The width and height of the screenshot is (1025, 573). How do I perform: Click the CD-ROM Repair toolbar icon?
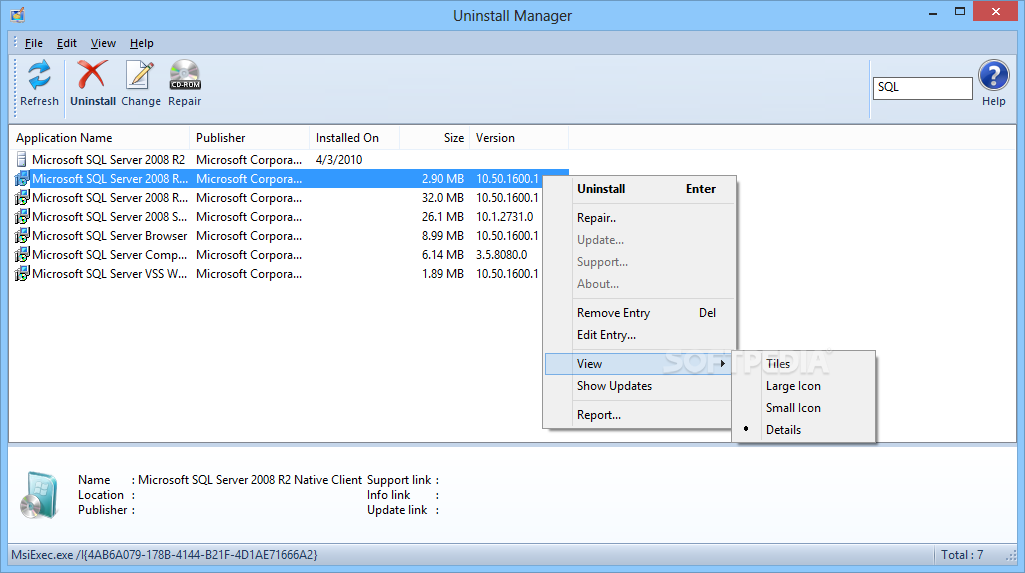185,74
